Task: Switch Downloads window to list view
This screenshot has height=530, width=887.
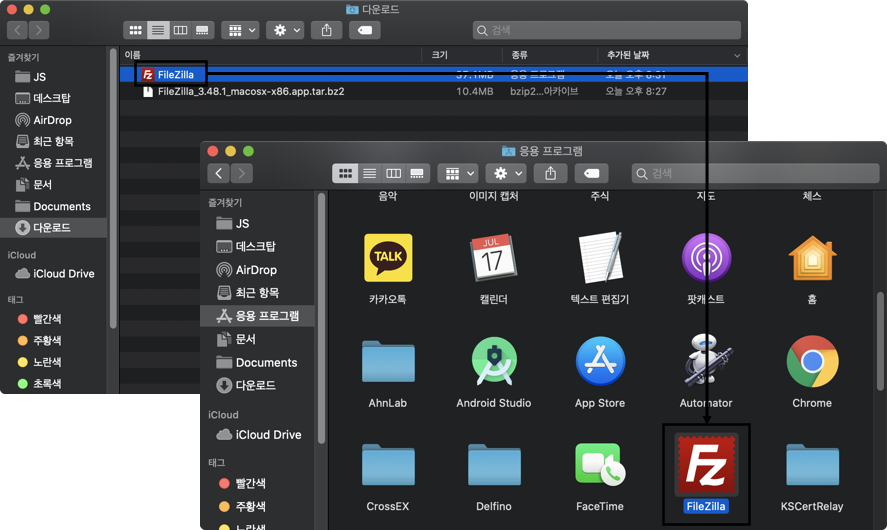Action: (158, 30)
